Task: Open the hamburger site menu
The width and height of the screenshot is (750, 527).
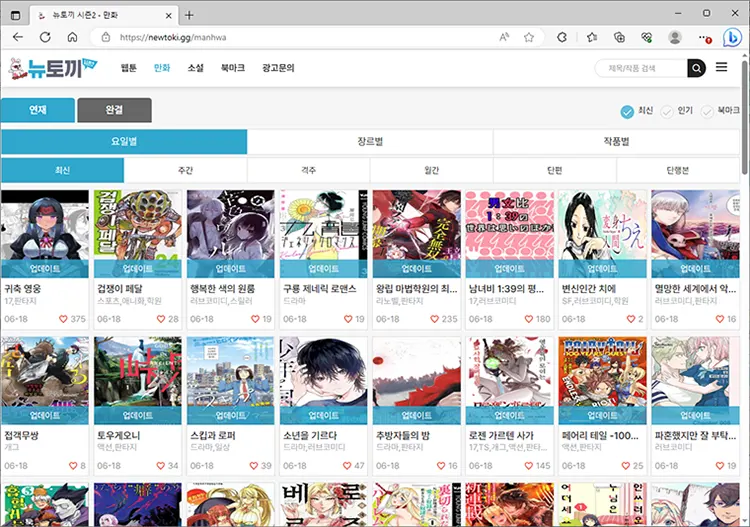Action: click(721, 67)
